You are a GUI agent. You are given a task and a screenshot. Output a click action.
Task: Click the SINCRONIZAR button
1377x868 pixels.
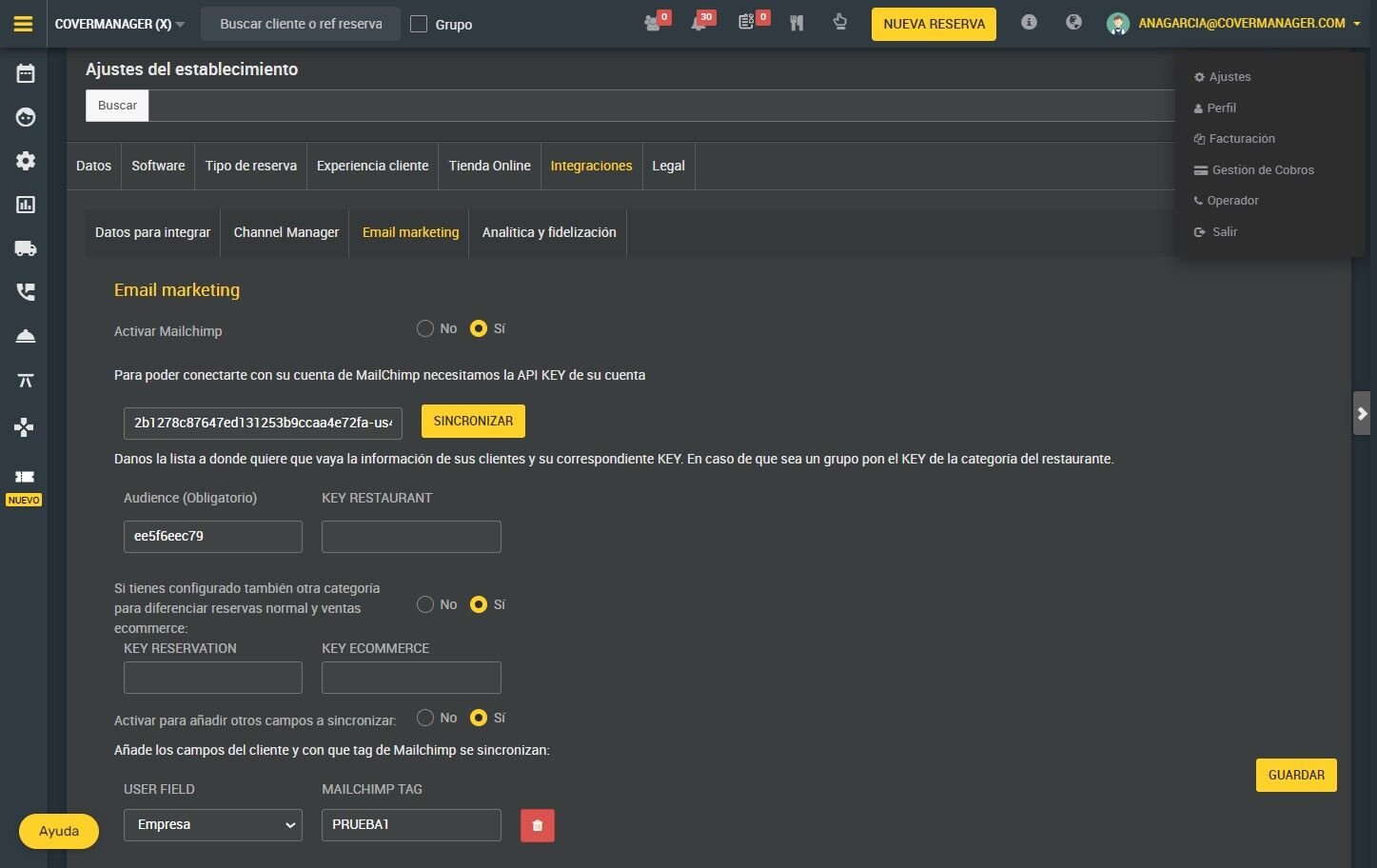point(473,422)
